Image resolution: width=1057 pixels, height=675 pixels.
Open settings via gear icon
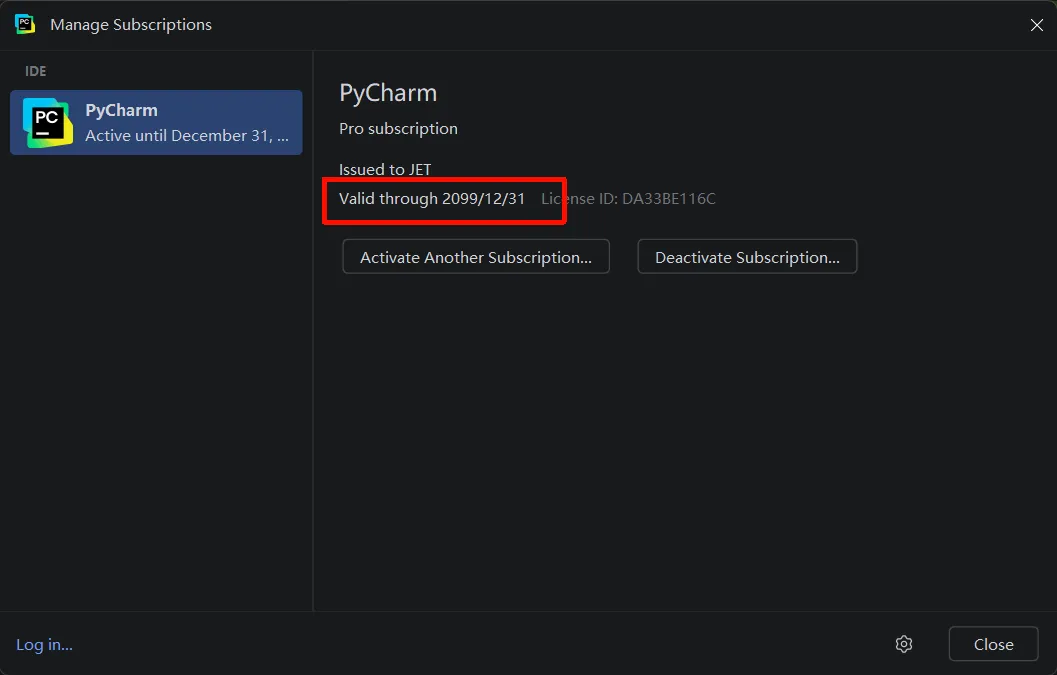pyautogui.click(x=903, y=644)
